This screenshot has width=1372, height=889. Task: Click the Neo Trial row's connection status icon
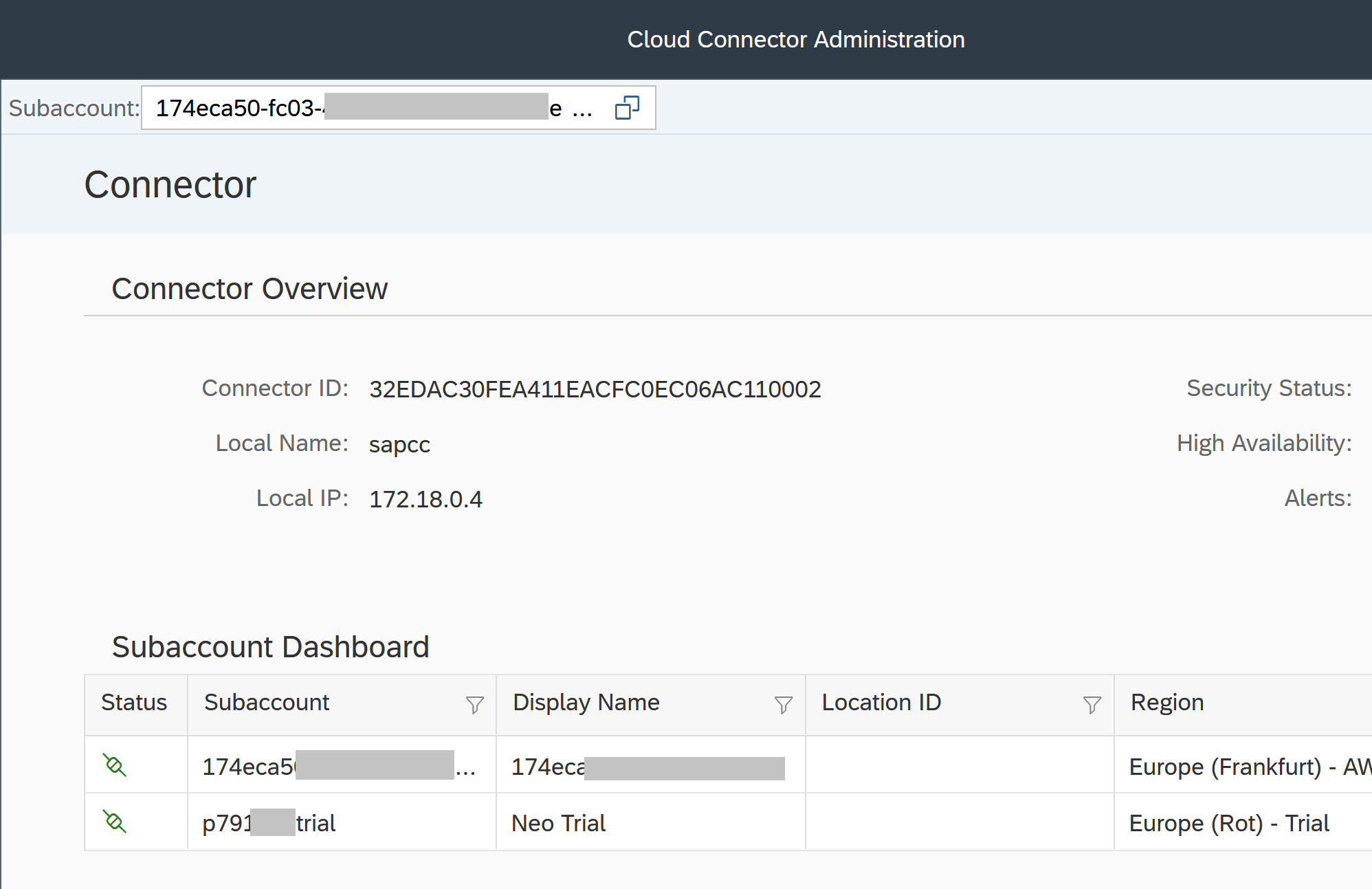(115, 822)
